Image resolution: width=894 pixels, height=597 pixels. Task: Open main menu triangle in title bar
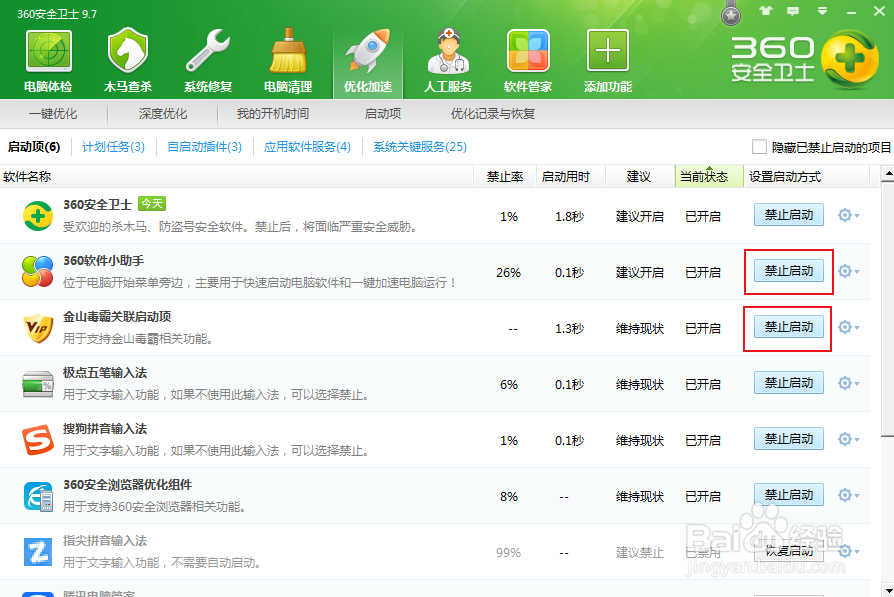click(x=822, y=11)
